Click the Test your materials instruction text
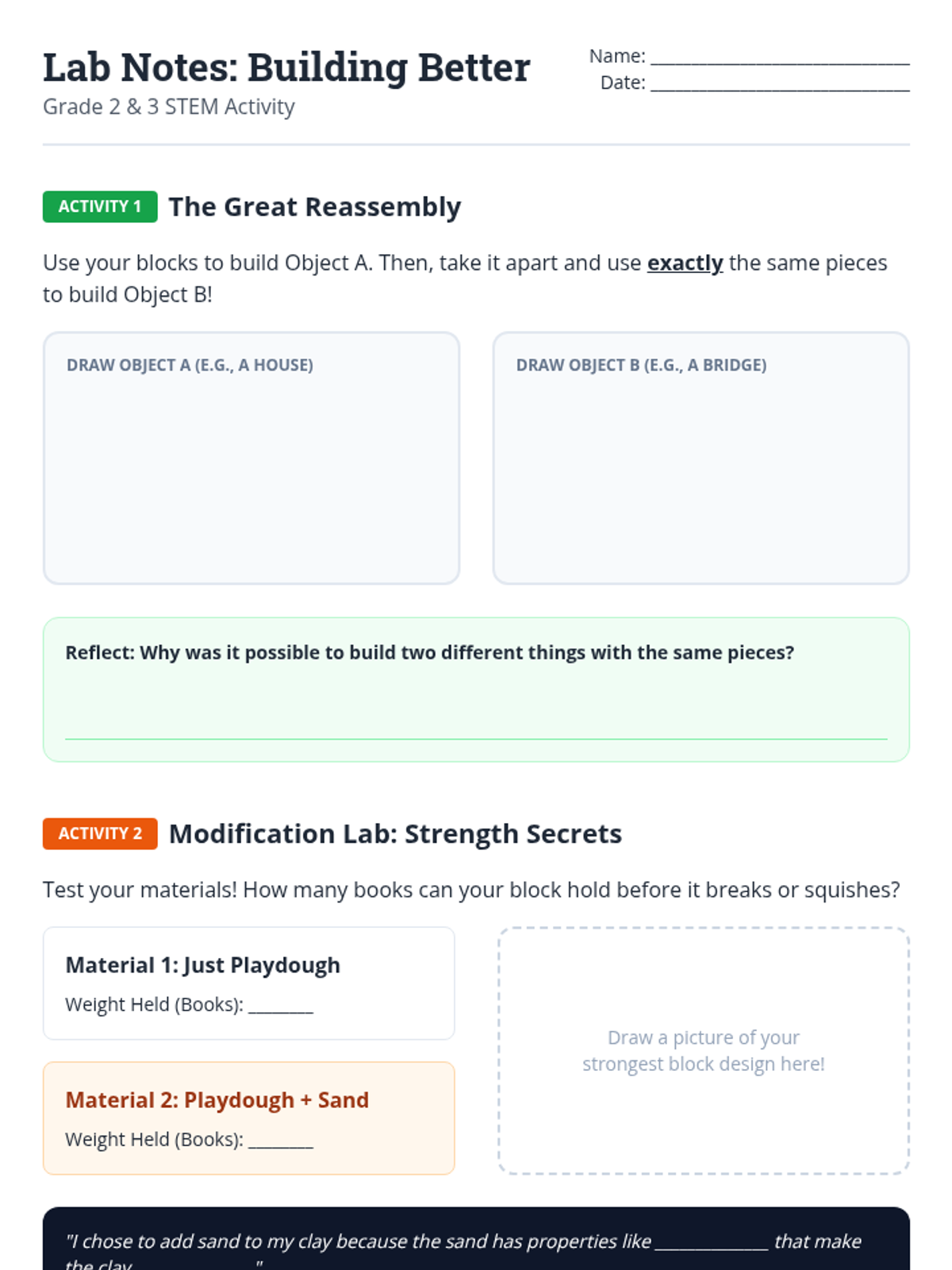This screenshot has width=952, height=1270. pos(471,890)
